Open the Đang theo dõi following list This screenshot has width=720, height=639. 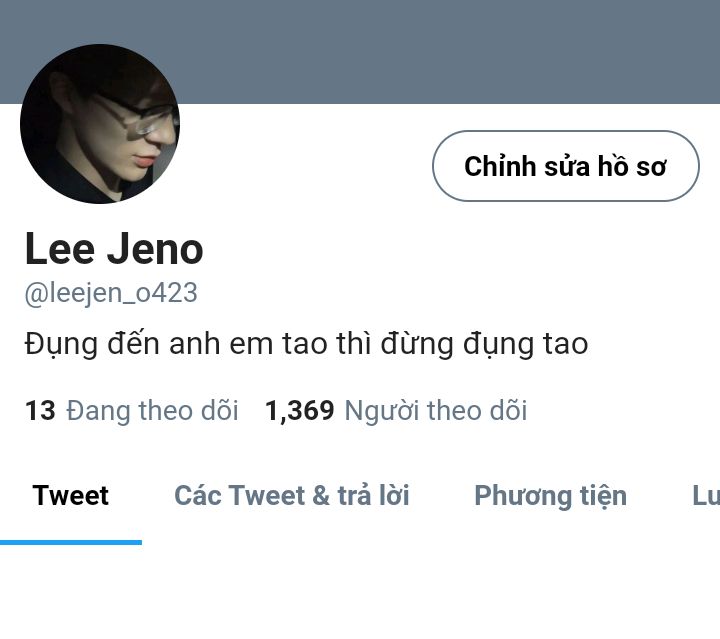(x=152, y=410)
